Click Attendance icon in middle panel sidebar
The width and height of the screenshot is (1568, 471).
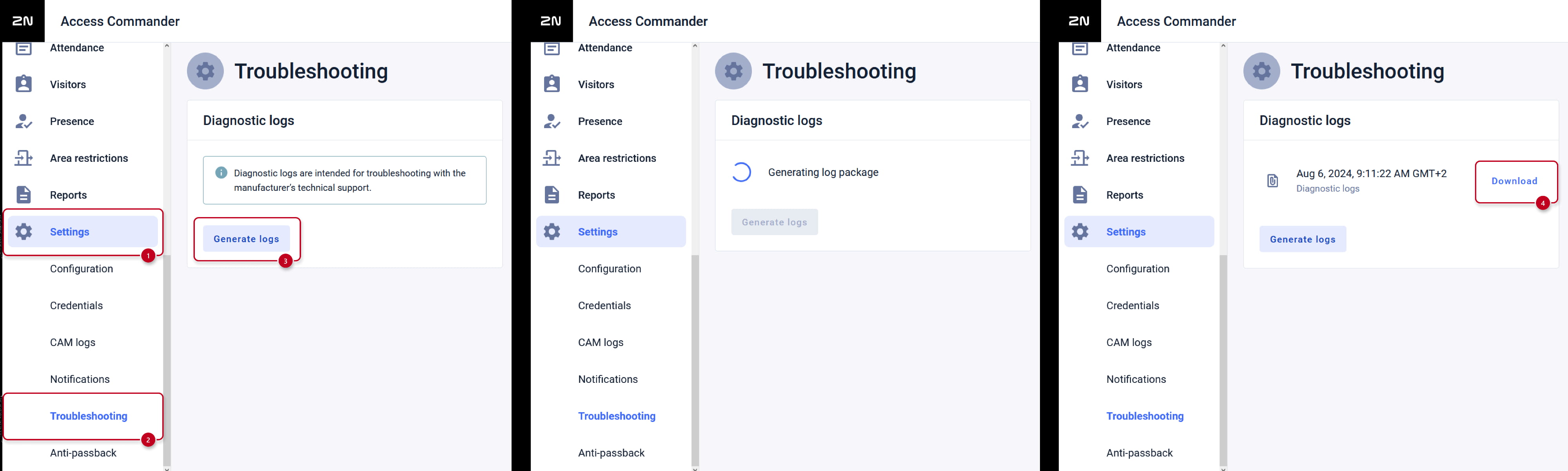[552, 48]
